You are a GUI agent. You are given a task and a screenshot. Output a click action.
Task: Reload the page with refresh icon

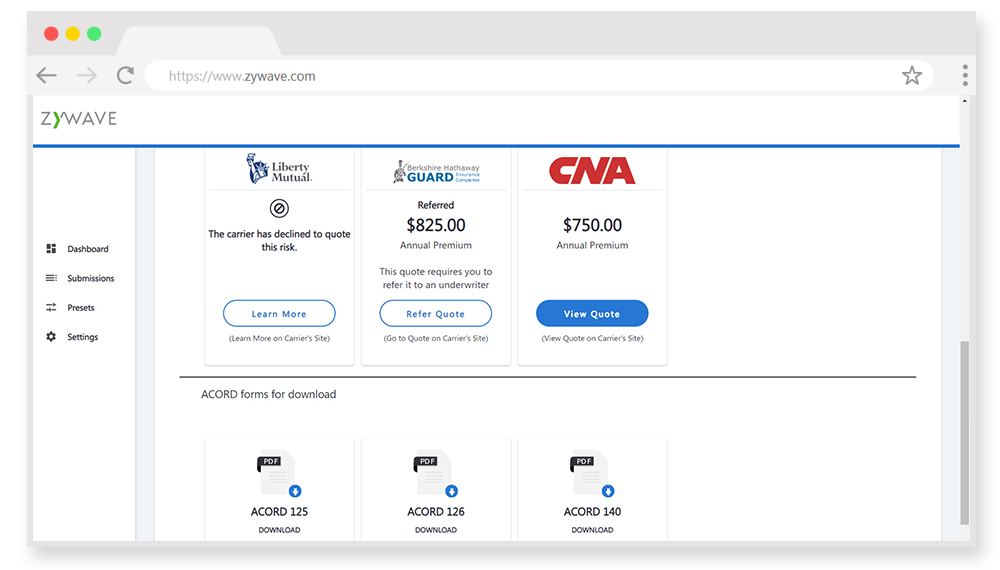click(126, 76)
